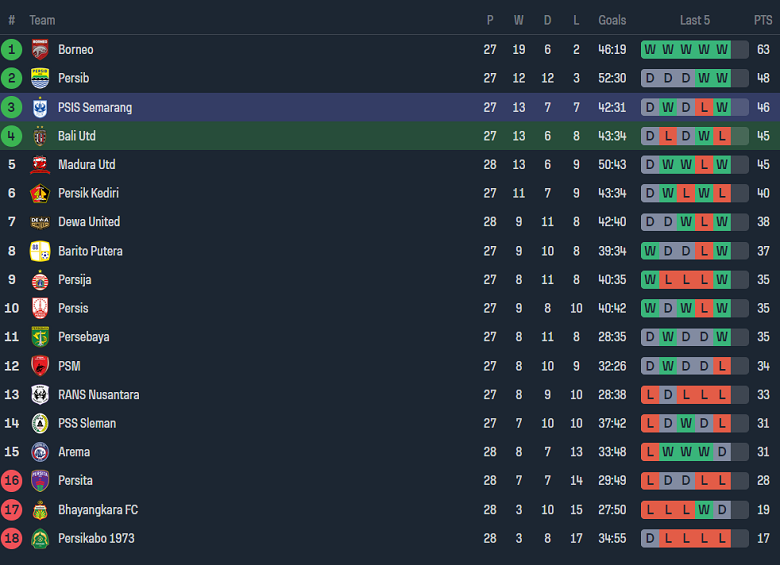Select the RANS Nusantara team name
Viewport: 780px width, 565px height.
pos(98,395)
